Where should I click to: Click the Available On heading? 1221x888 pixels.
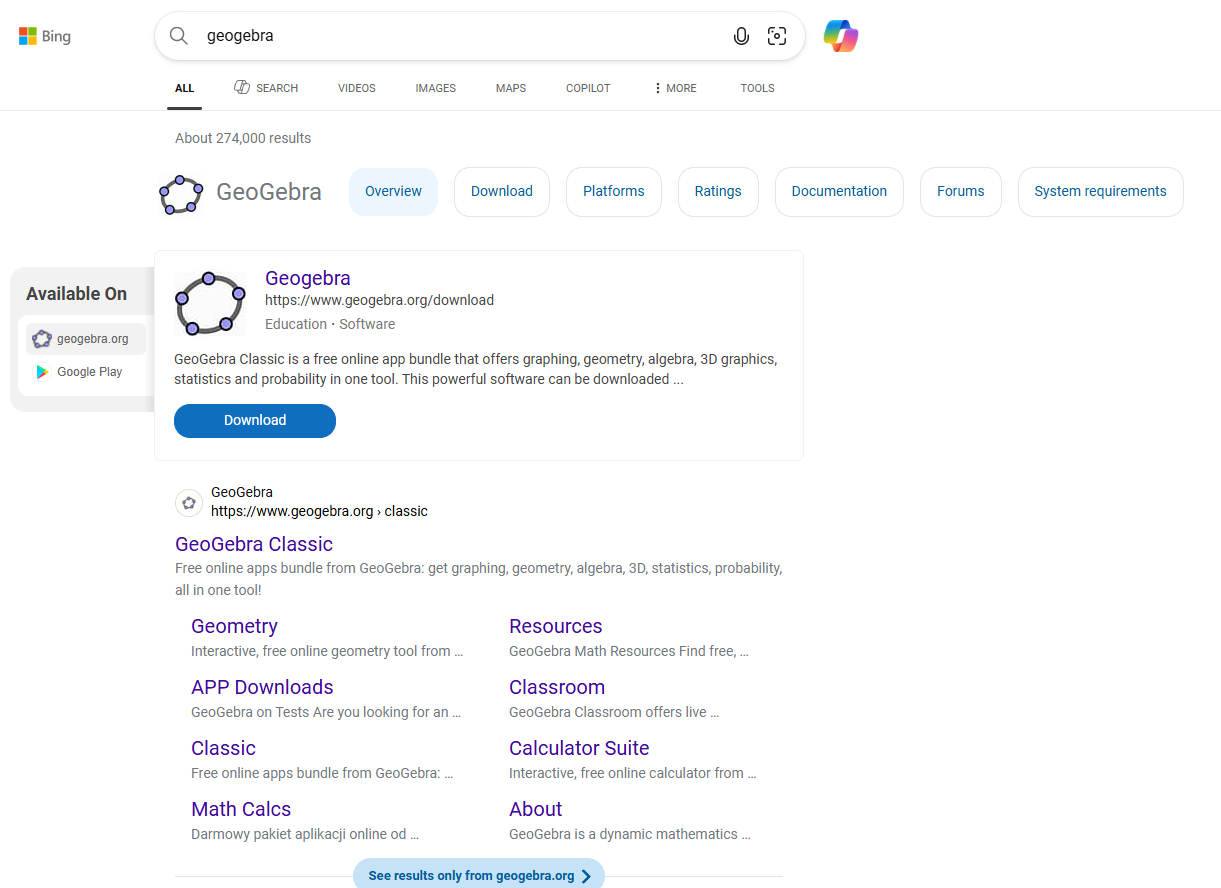tap(77, 294)
